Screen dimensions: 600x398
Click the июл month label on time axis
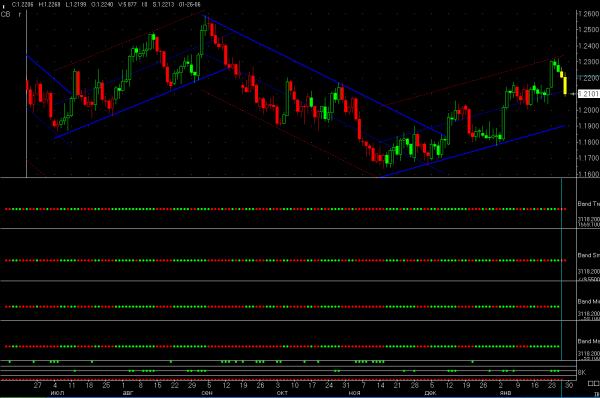[57, 393]
